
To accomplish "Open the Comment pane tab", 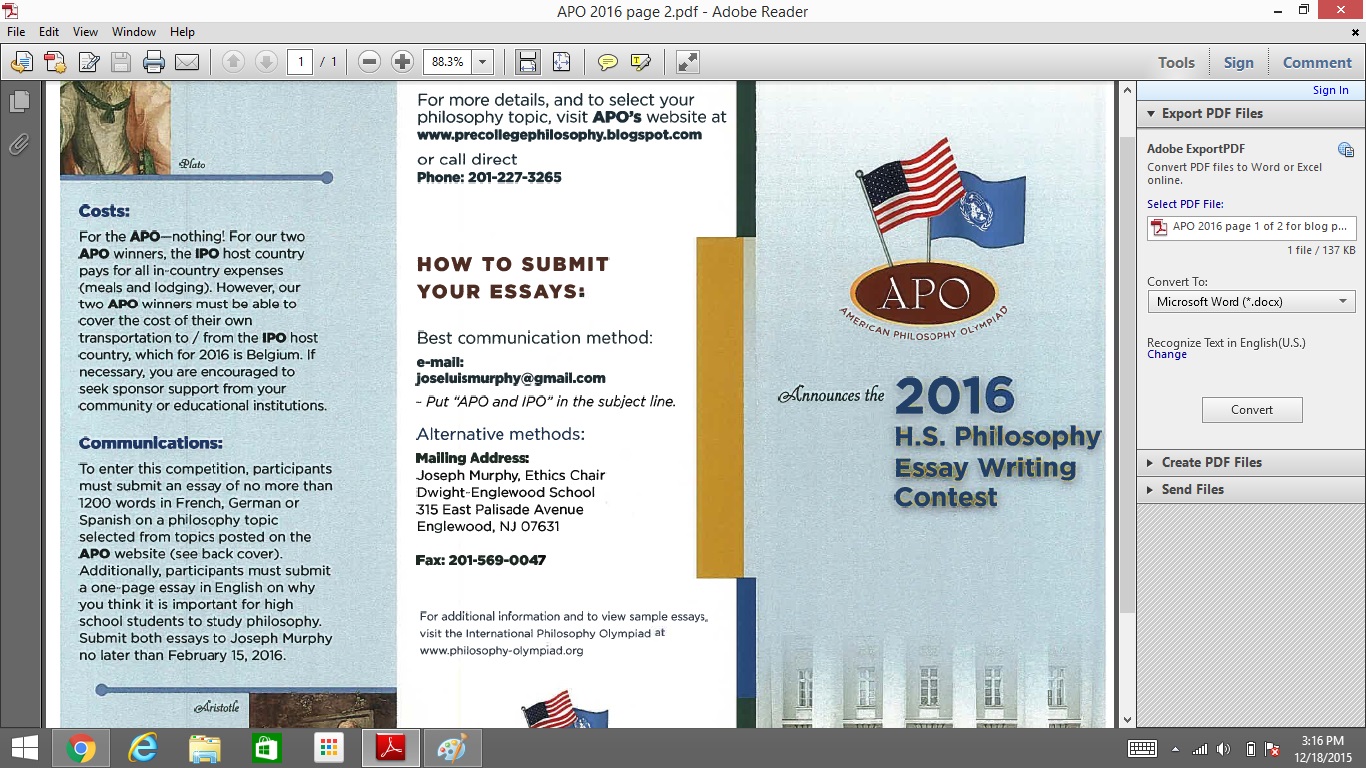I will pyautogui.click(x=1317, y=62).
